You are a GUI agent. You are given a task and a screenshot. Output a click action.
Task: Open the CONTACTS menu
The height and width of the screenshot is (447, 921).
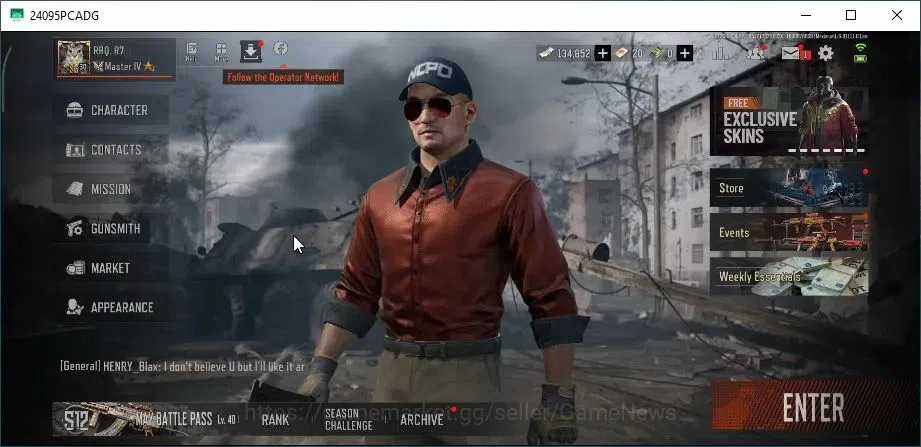point(111,150)
